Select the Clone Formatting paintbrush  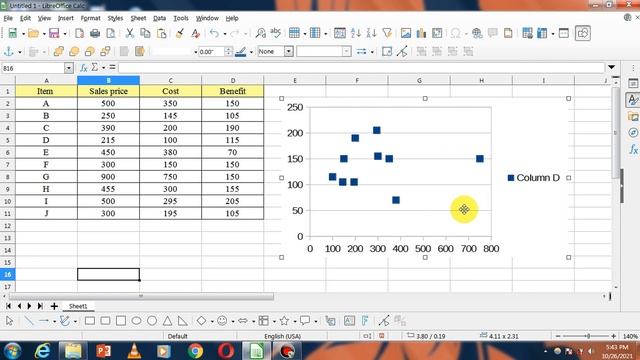[180, 33]
